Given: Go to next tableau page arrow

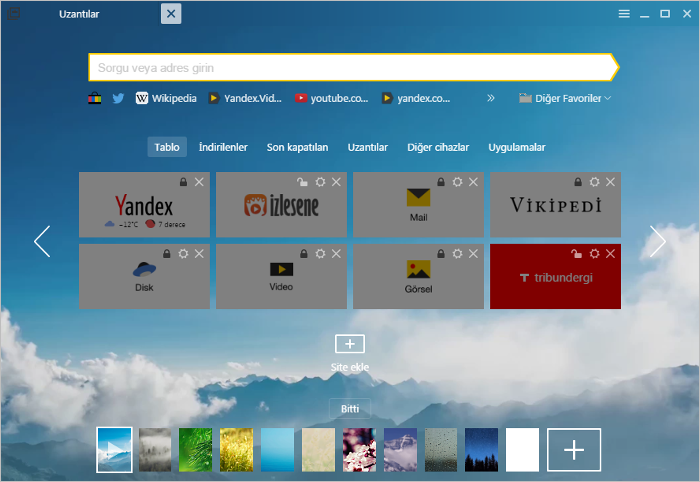Looking at the screenshot, I should coord(658,241).
